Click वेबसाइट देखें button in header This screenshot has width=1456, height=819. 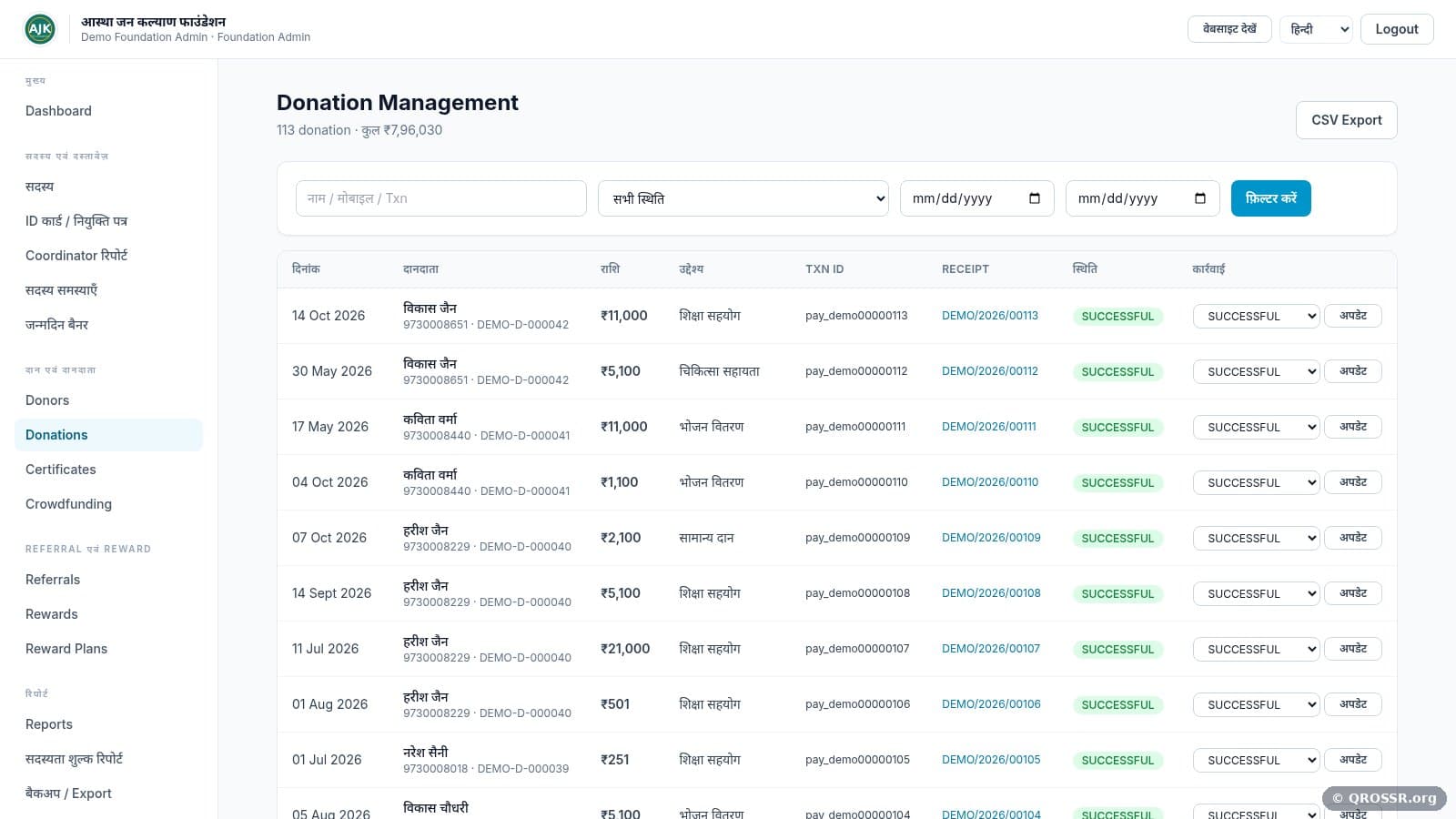pyautogui.click(x=1229, y=29)
